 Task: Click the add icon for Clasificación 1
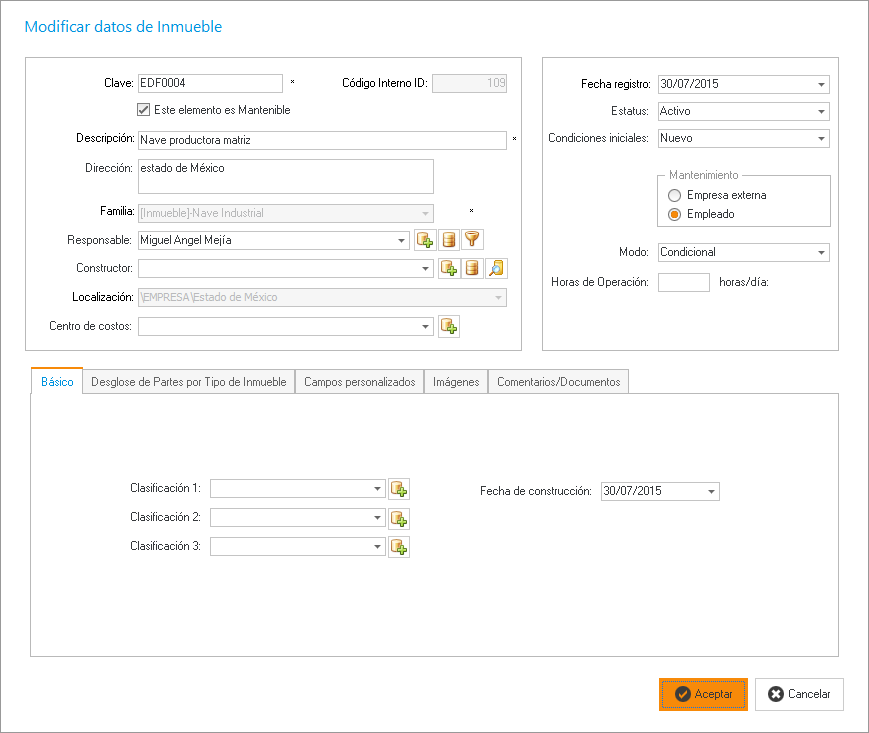(399, 489)
